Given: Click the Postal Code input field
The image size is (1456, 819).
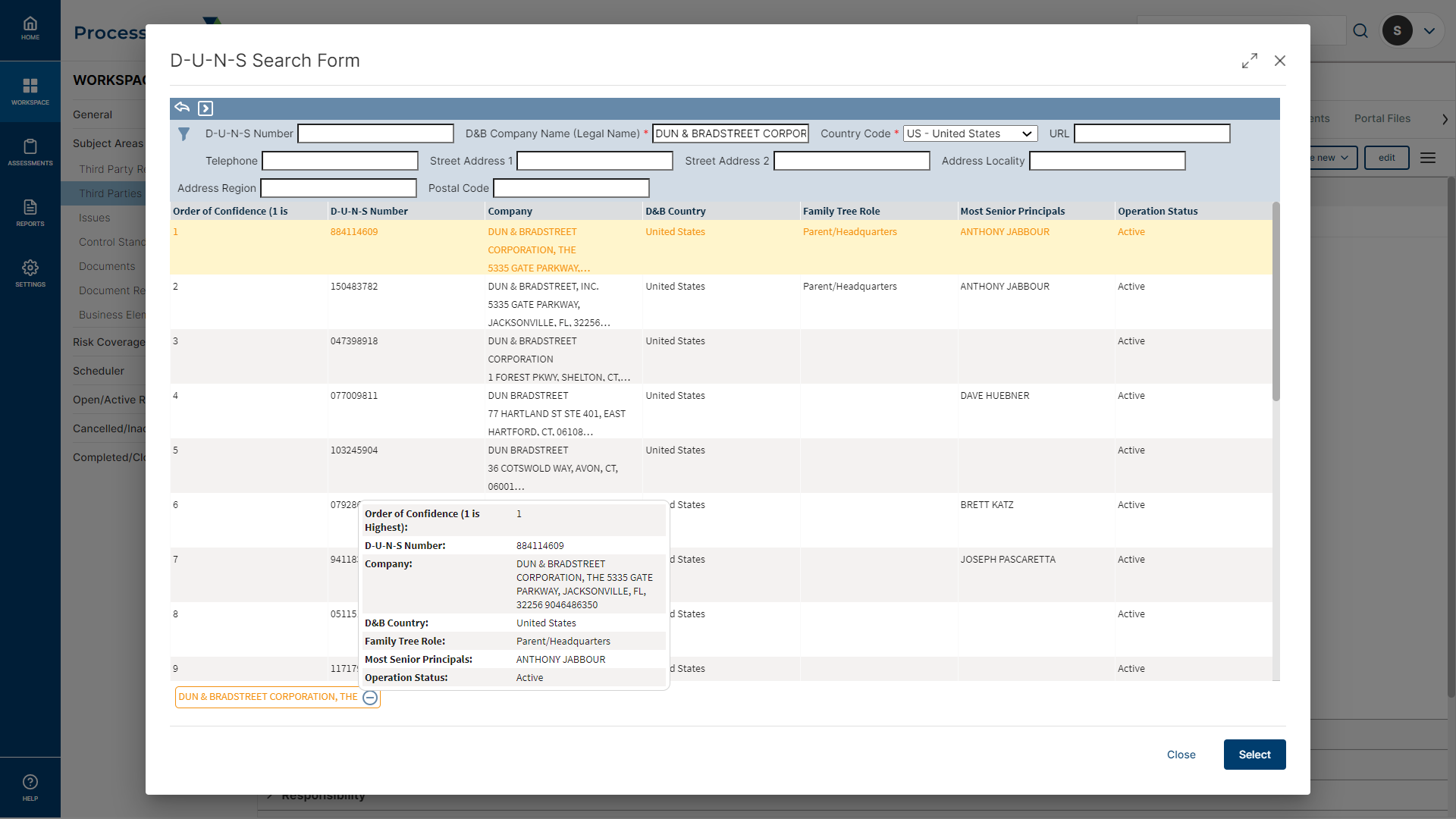Looking at the screenshot, I should click(571, 188).
